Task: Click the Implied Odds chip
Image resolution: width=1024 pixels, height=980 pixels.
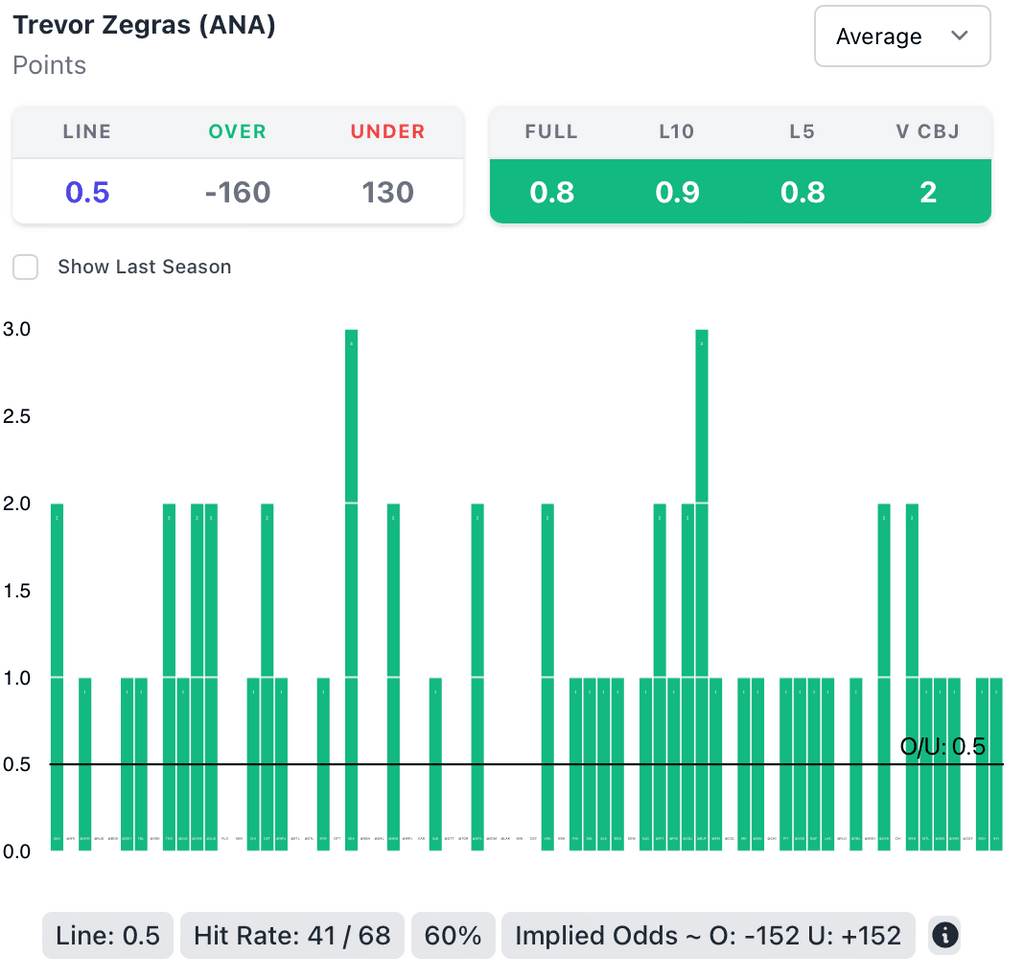Action: click(708, 936)
